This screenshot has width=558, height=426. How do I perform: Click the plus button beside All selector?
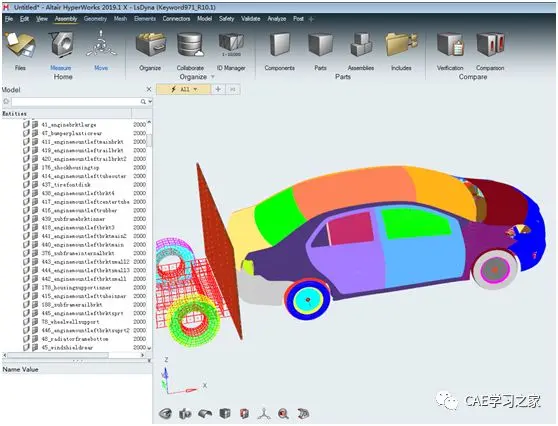pyautogui.click(x=218, y=89)
